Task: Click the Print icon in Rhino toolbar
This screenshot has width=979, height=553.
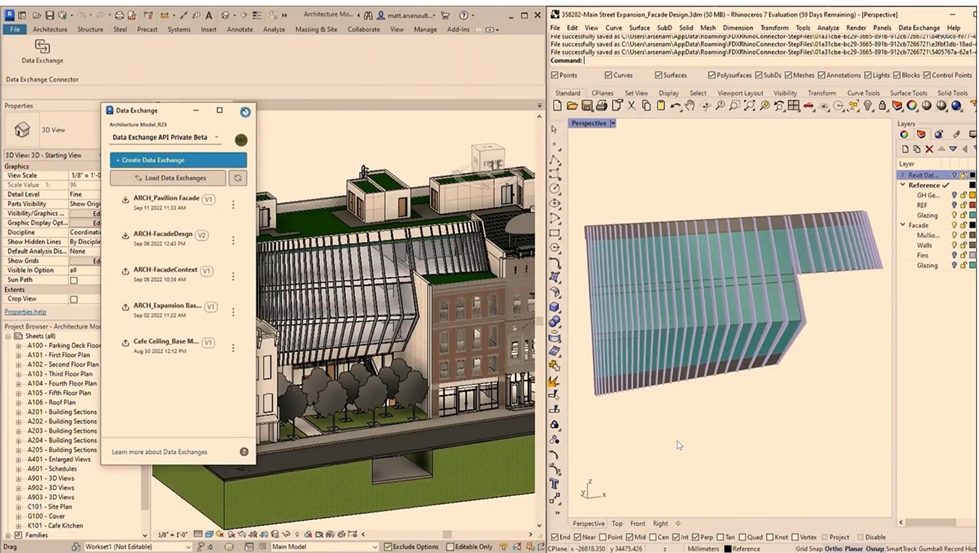Action: [601, 106]
